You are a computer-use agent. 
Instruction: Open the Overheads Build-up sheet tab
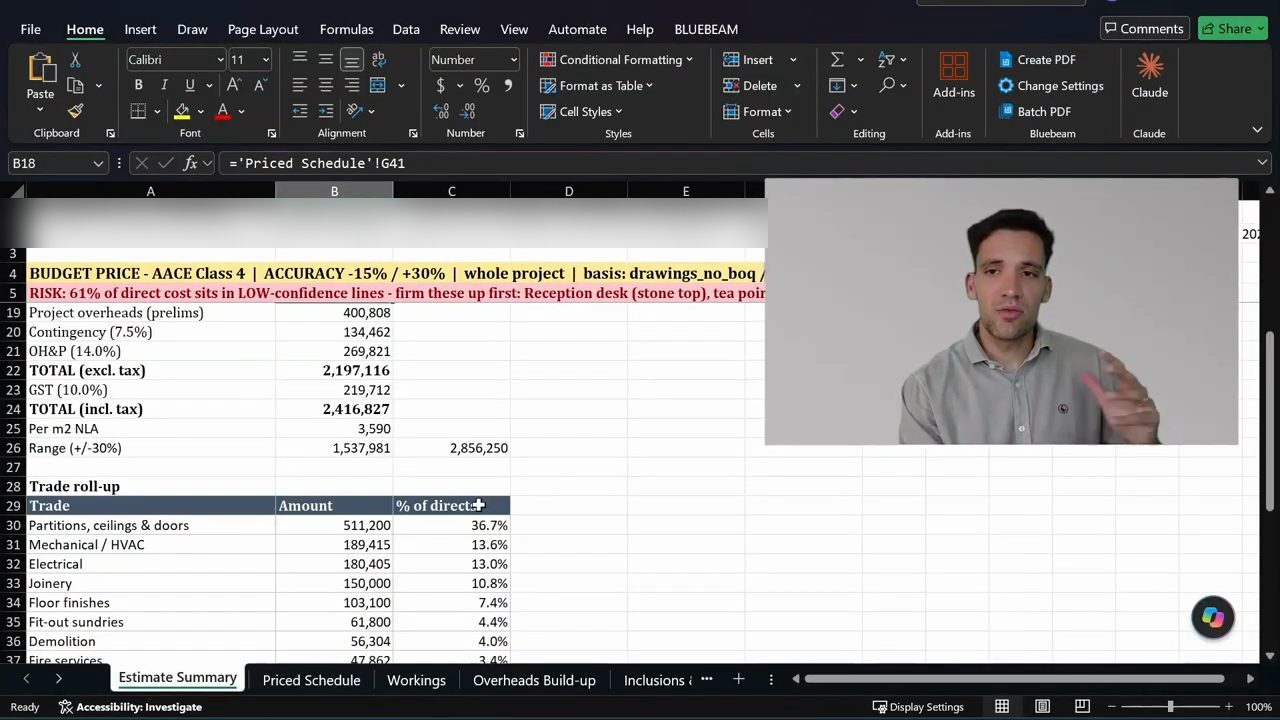click(x=534, y=680)
